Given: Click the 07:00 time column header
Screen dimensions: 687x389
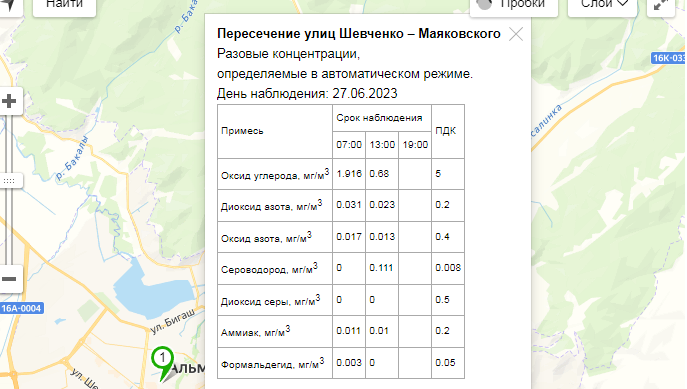Looking at the screenshot, I should (349, 145).
